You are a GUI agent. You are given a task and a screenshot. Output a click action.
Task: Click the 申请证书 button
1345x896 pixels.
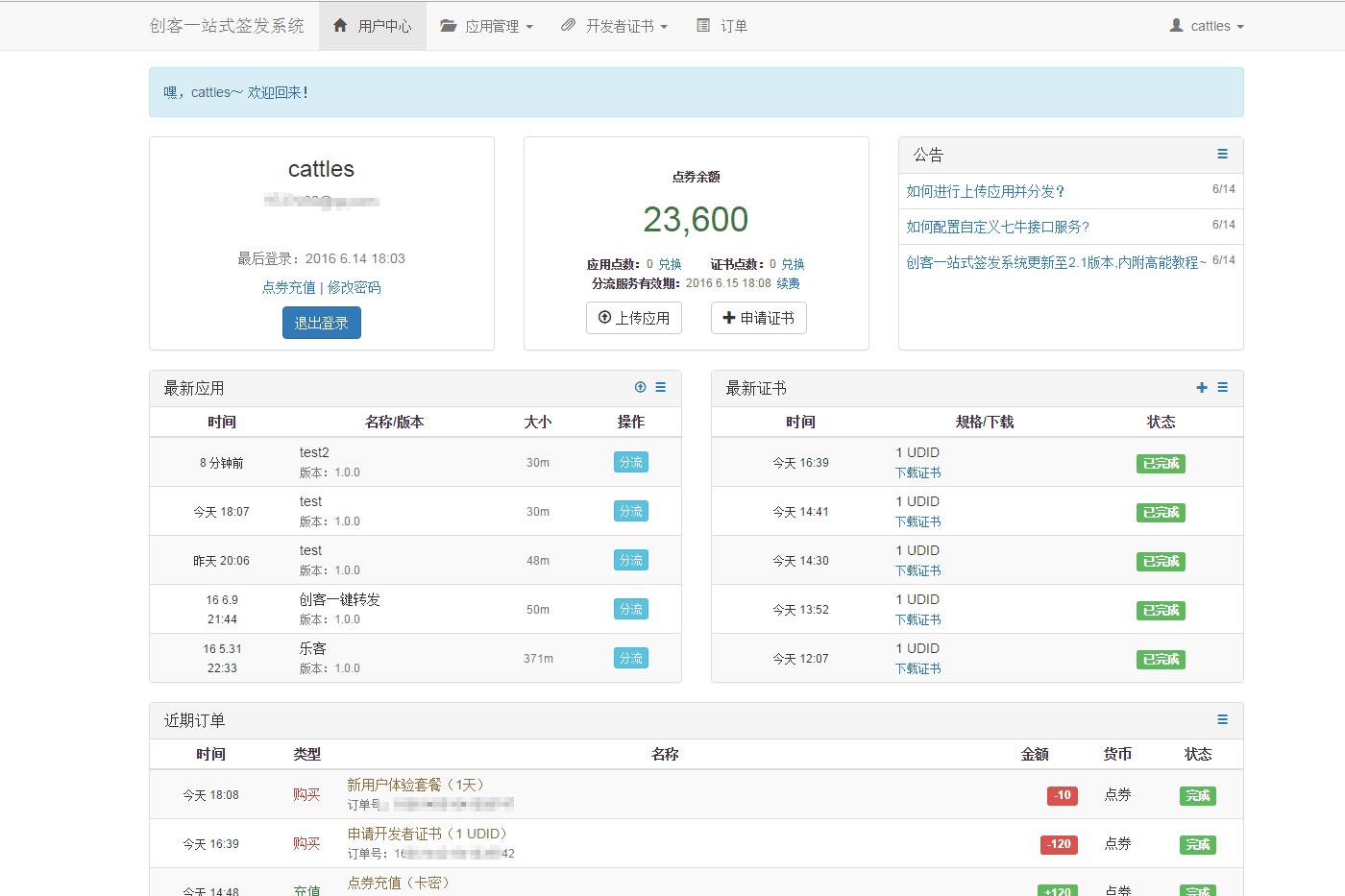758,318
